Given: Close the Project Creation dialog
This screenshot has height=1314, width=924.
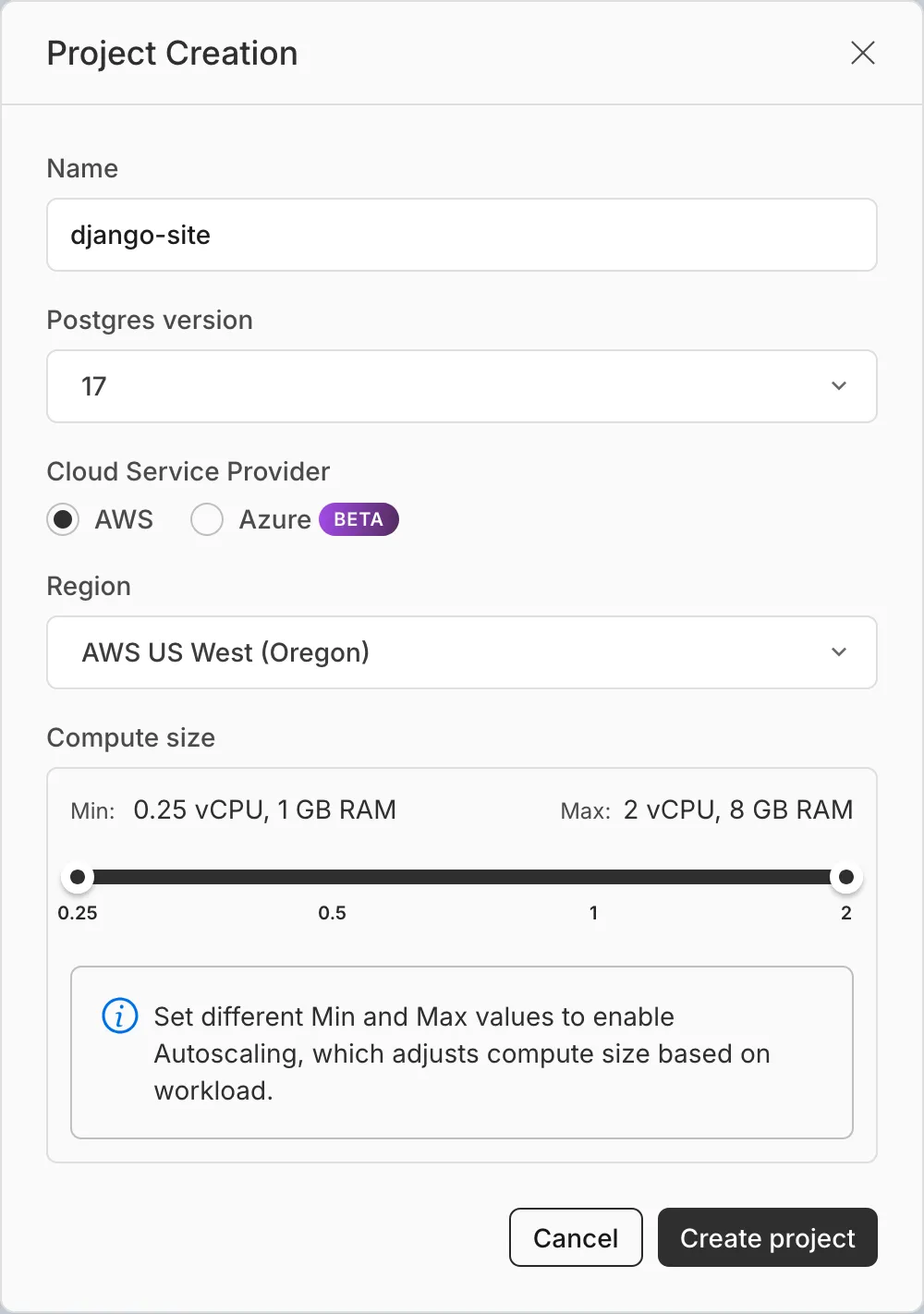Looking at the screenshot, I should (862, 54).
